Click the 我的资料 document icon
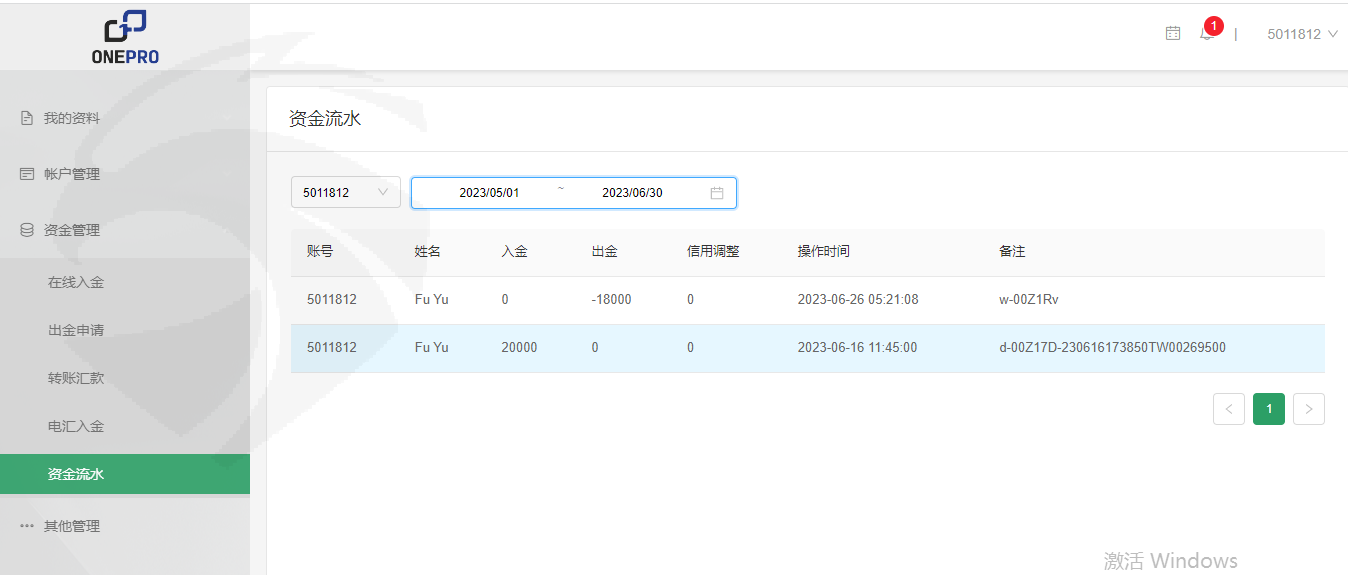This screenshot has height=575, width=1348. (x=27, y=118)
